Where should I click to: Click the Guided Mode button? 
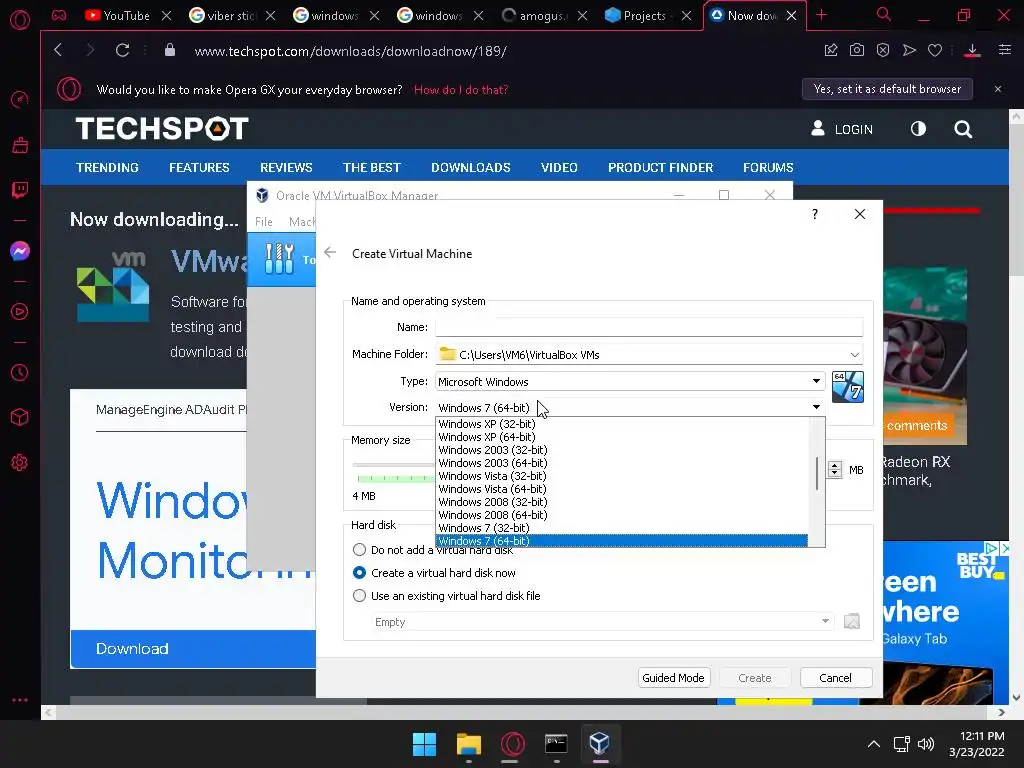pyautogui.click(x=673, y=678)
